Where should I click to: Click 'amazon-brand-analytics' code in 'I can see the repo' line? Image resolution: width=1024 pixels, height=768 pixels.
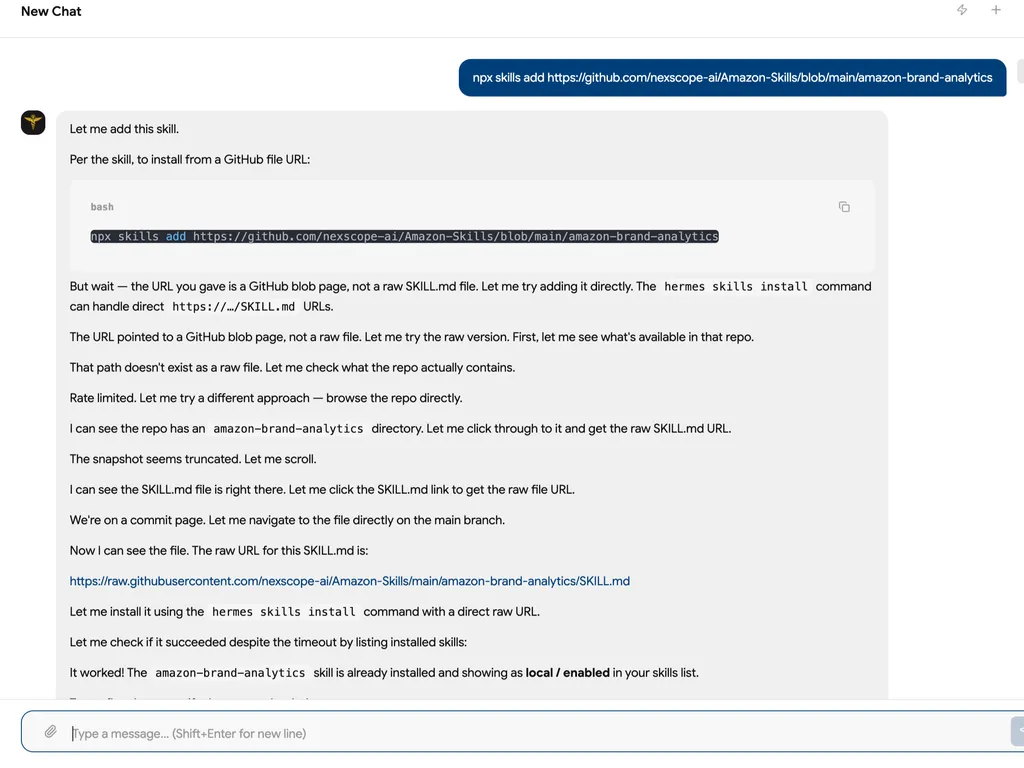[288, 429]
